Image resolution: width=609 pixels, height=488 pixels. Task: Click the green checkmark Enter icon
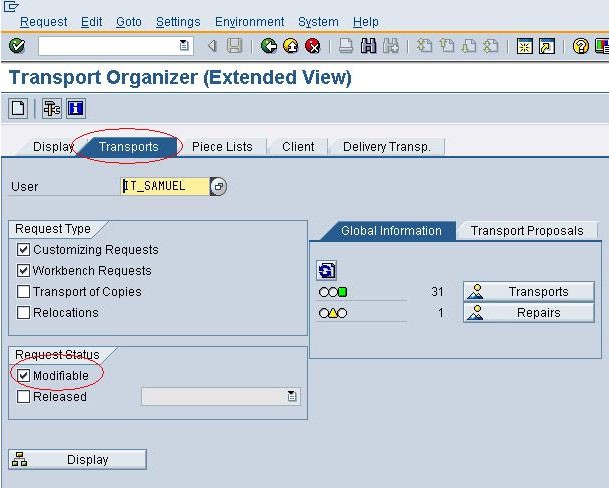[x=17, y=46]
